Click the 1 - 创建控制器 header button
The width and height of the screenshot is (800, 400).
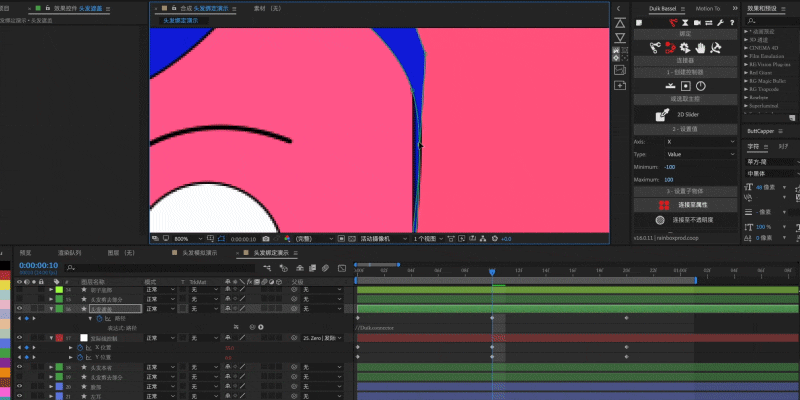click(x=685, y=72)
